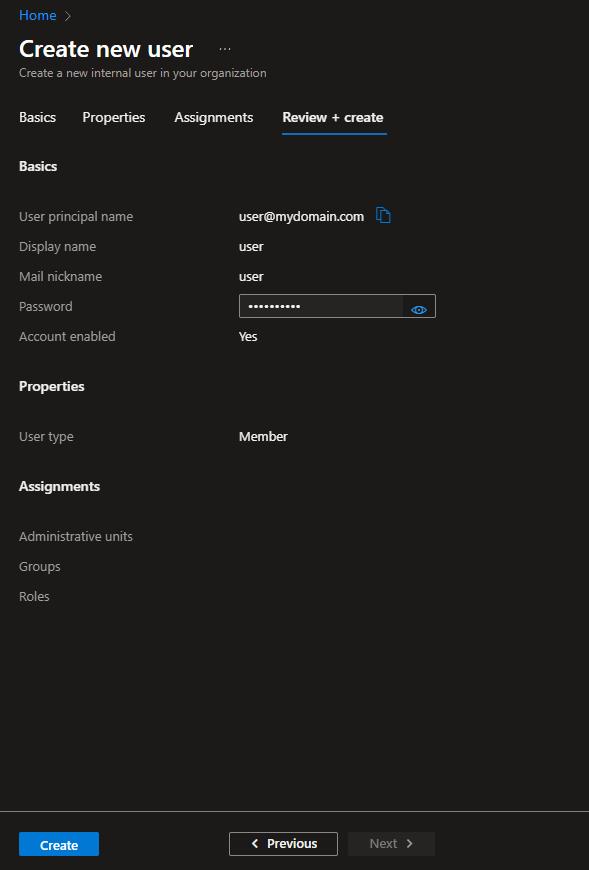Click the Roles label under Assignments
589x870 pixels.
[34, 596]
